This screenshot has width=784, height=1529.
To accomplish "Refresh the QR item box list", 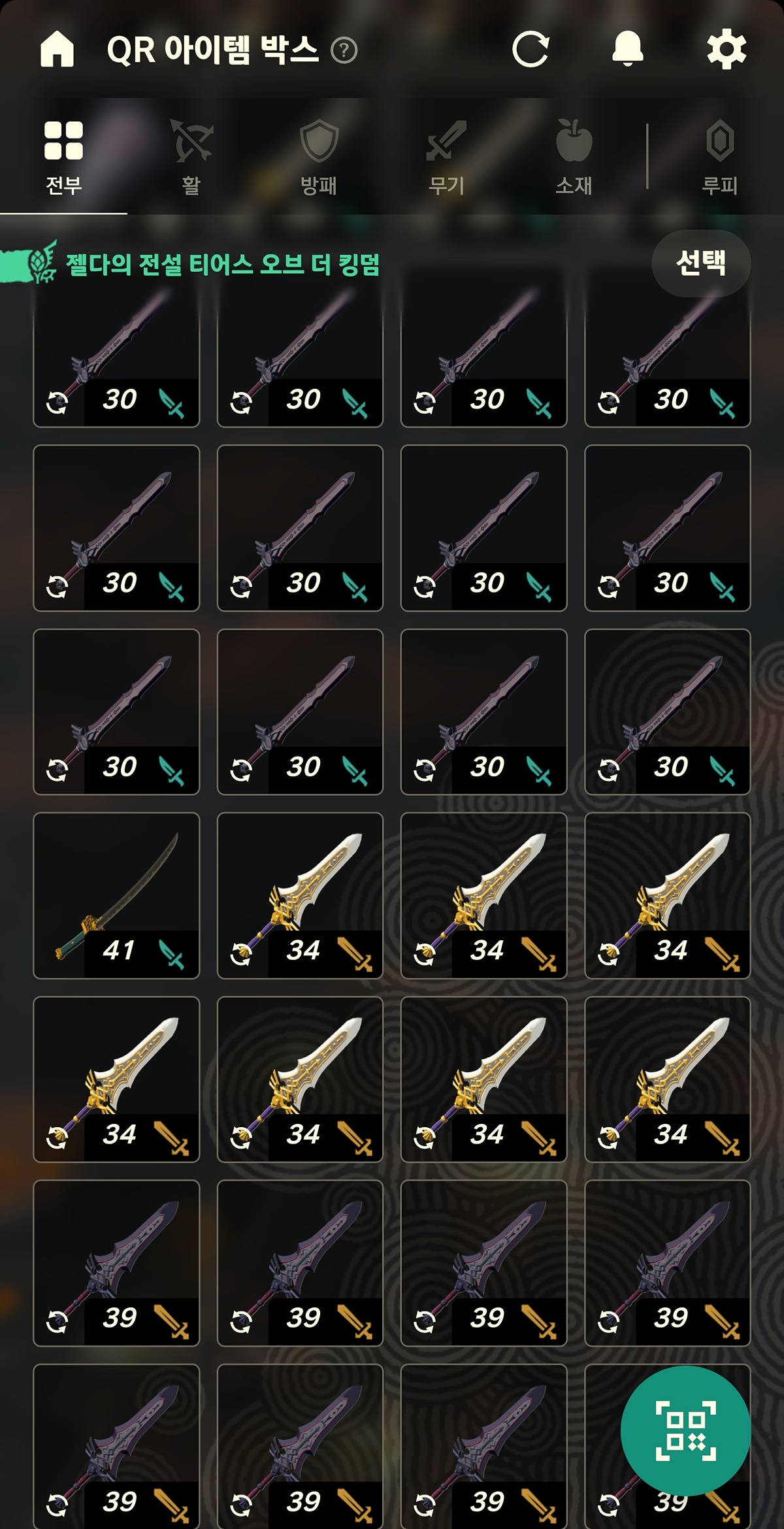I will tap(531, 49).
